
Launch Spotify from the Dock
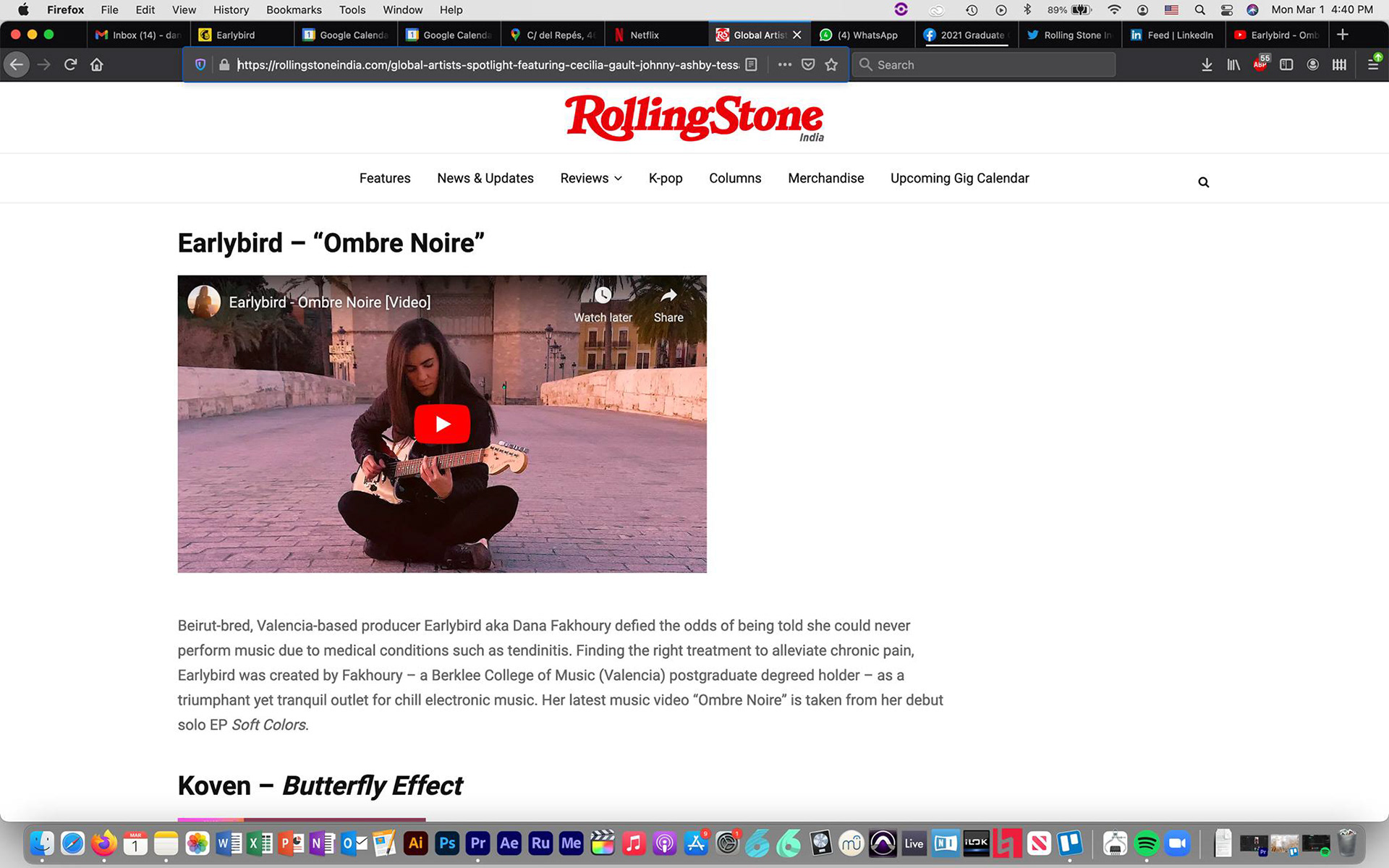click(1147, 843)
